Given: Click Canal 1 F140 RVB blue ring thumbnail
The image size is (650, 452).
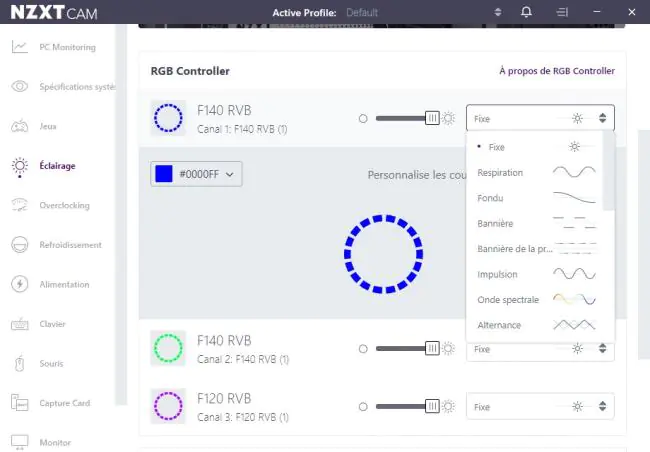Looking at the screenshot, I should 168,118.
